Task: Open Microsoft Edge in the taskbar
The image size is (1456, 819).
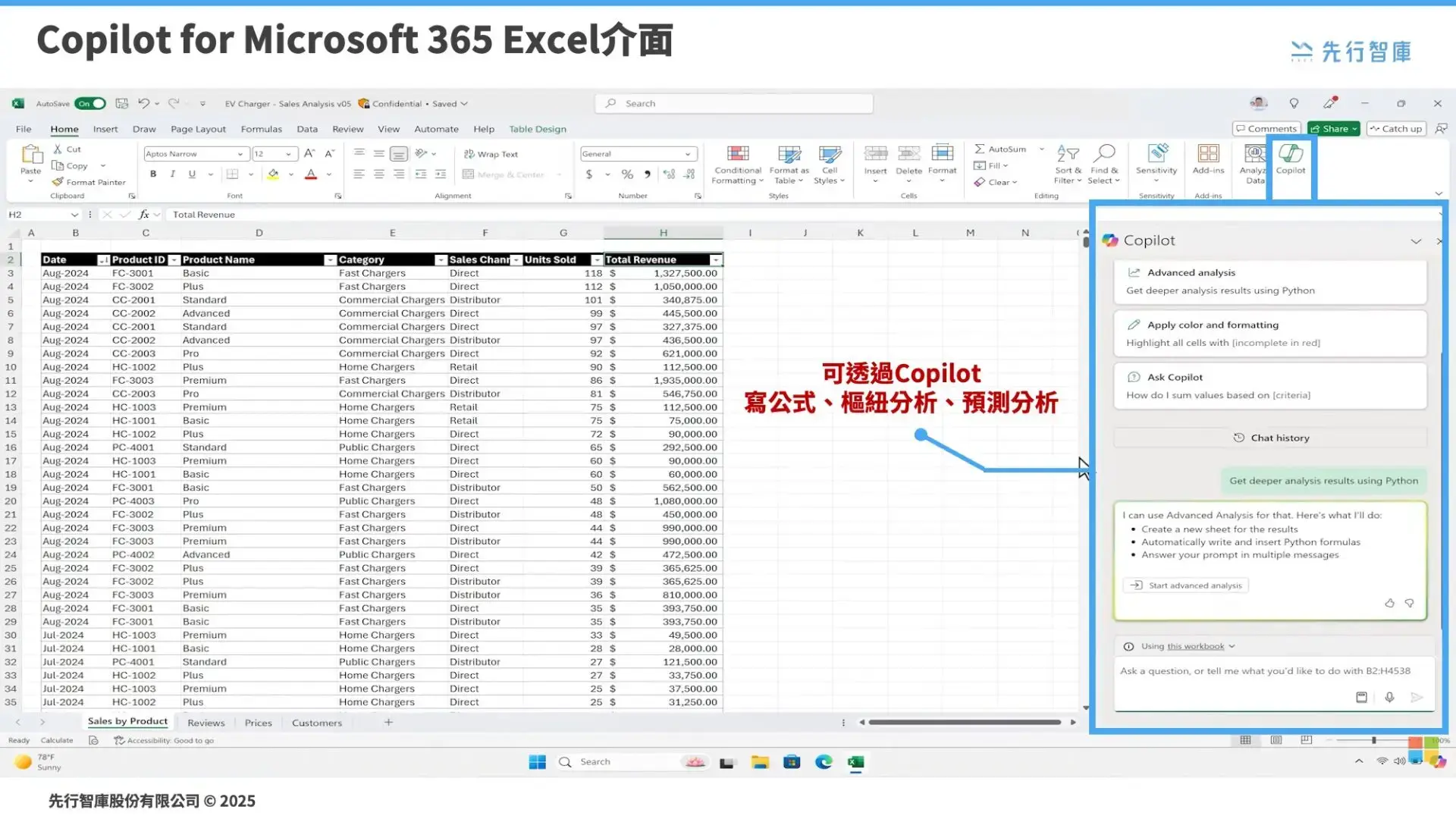Action: 824,762
